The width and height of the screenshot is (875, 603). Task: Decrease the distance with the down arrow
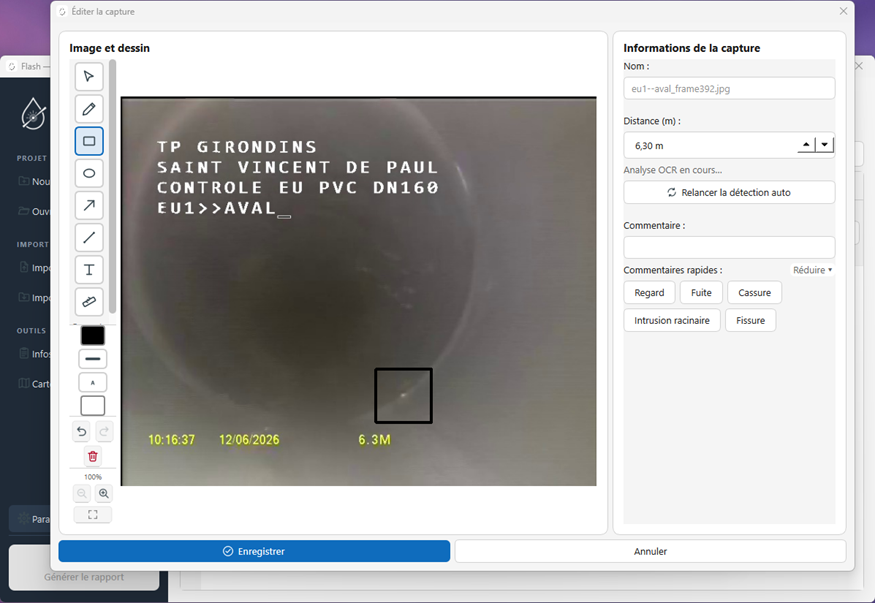pos(824,145)
